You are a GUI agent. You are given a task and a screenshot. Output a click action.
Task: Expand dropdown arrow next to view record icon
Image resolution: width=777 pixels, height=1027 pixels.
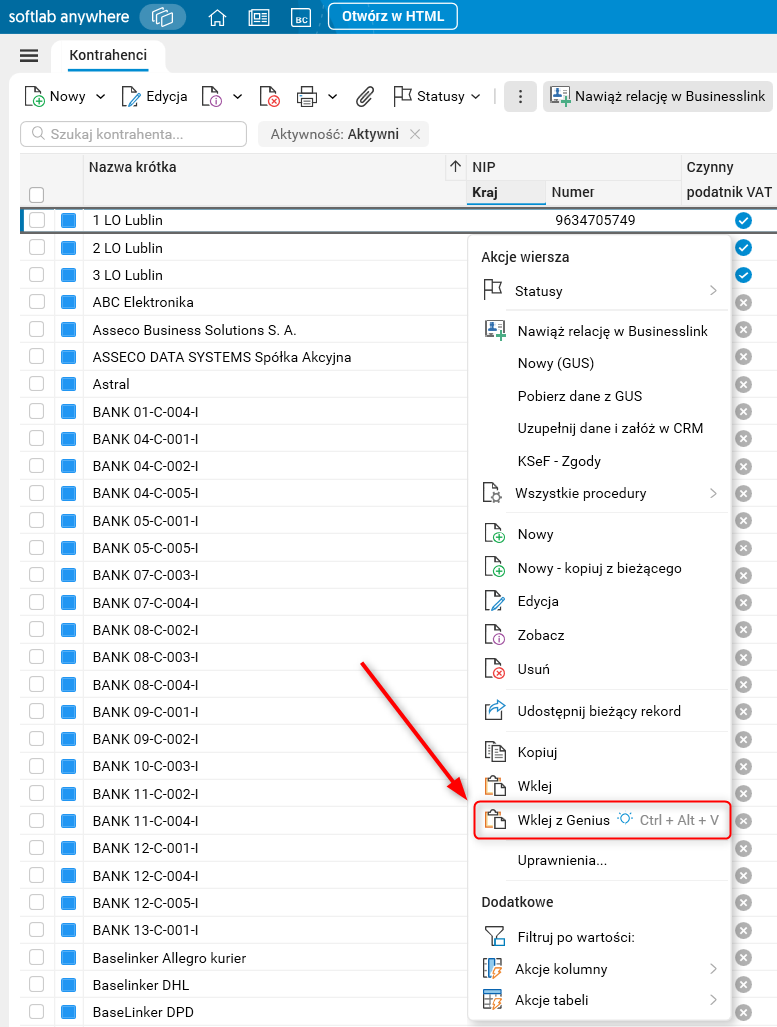[237, 96]
